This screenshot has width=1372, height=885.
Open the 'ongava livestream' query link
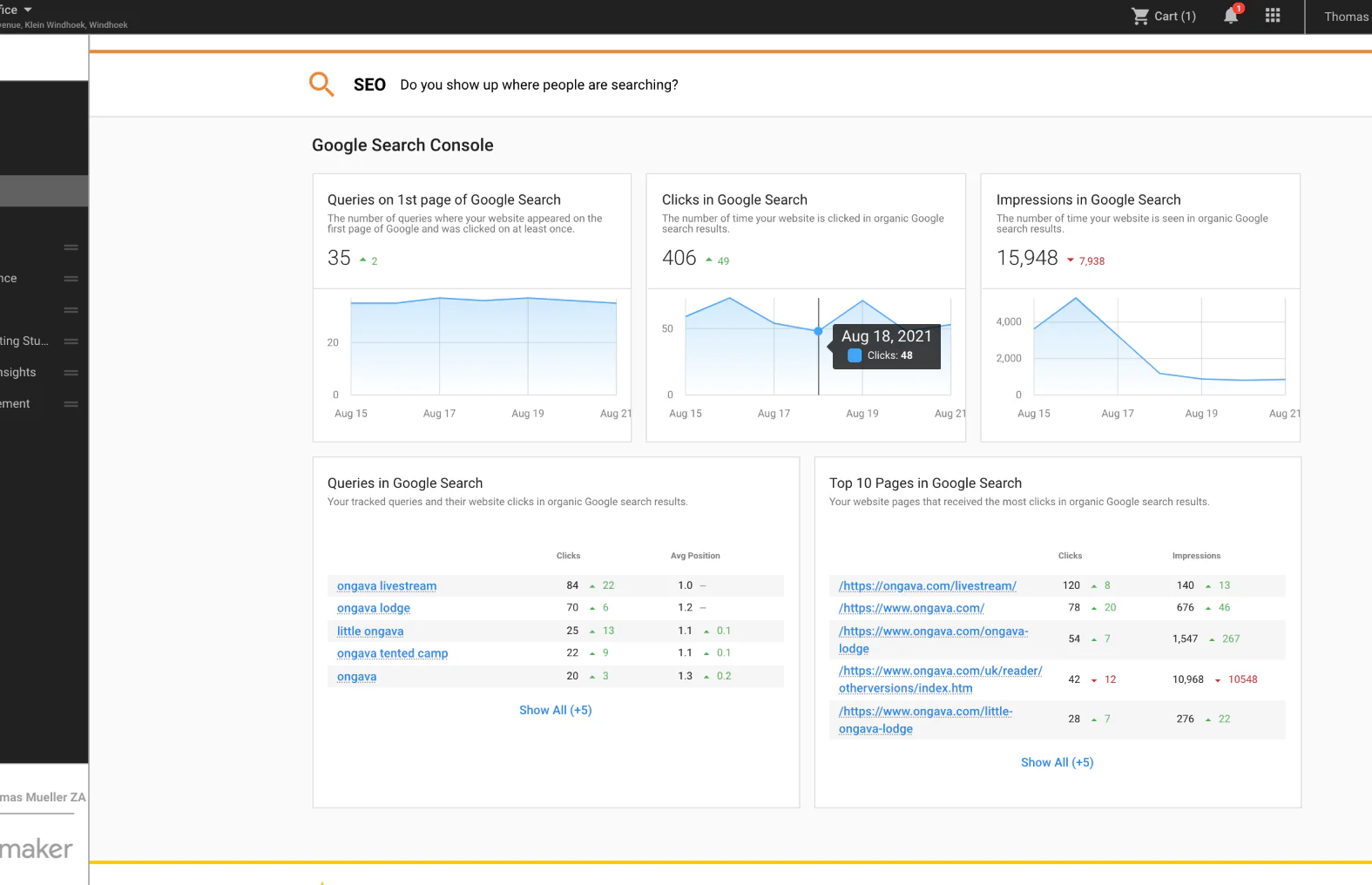[387, 586]
